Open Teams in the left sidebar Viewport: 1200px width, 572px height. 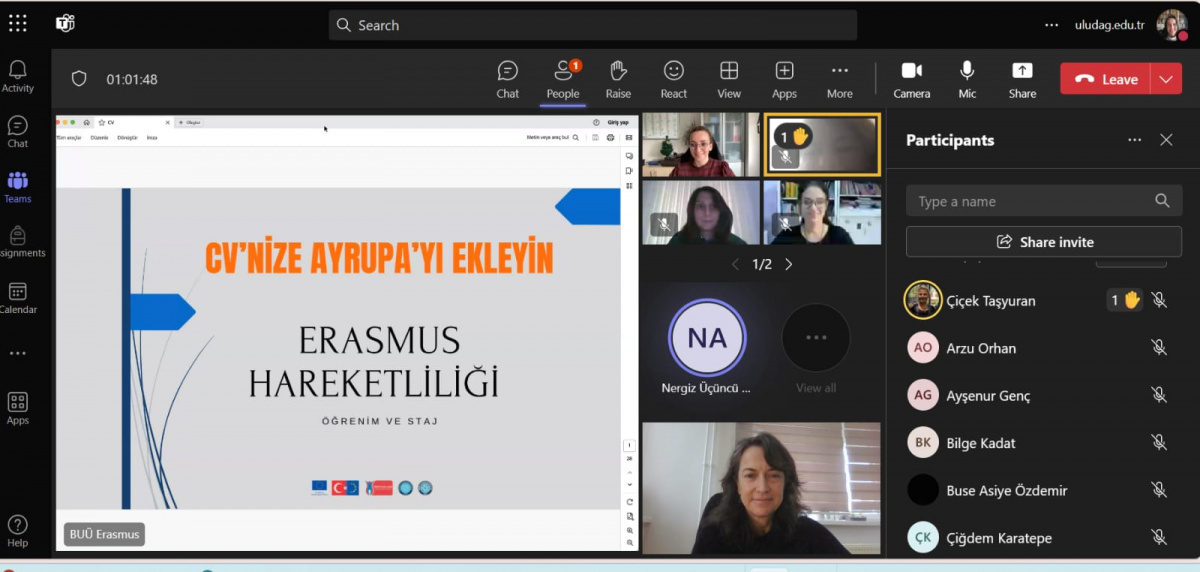point(18,187)
